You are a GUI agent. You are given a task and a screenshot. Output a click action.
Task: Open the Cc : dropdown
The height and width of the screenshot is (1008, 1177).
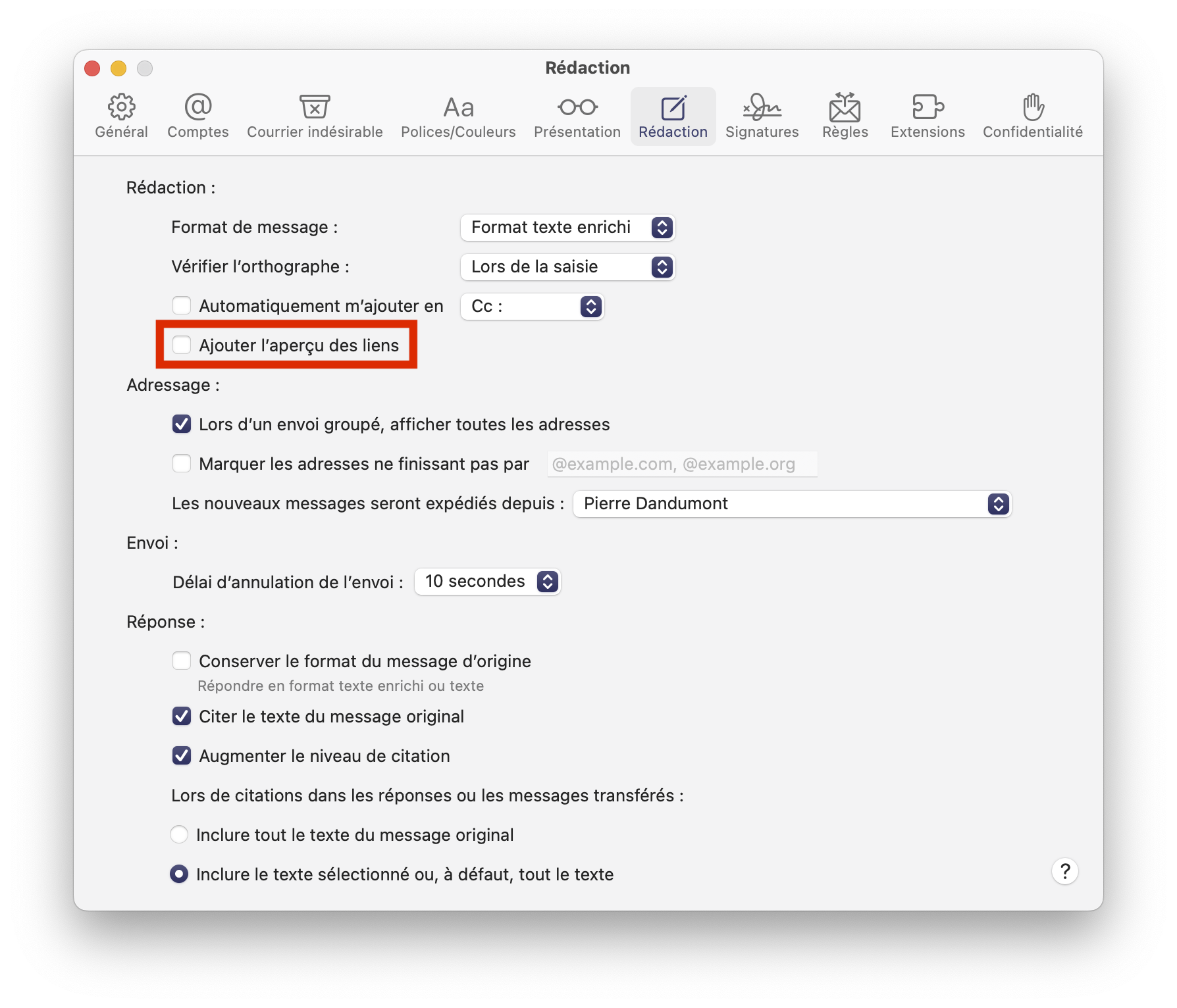532,307
